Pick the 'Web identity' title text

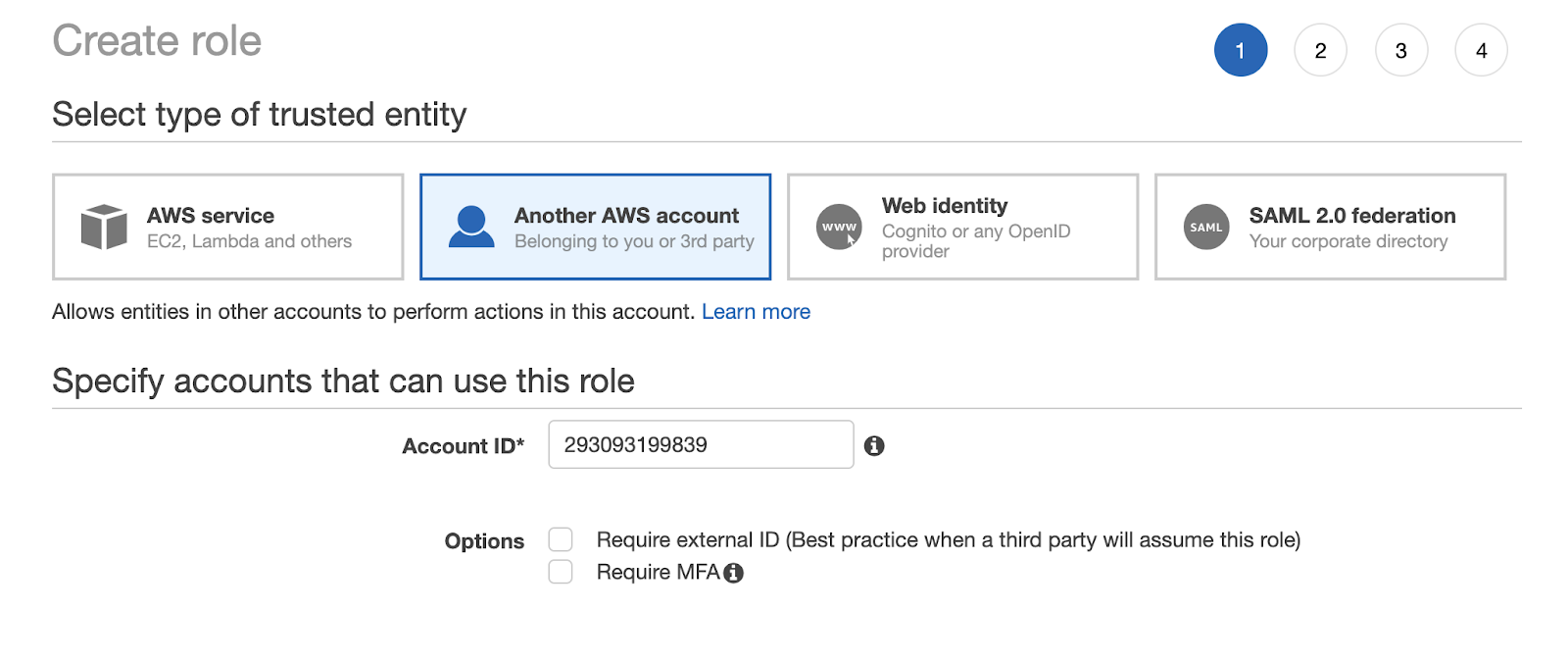coord(945,206)
